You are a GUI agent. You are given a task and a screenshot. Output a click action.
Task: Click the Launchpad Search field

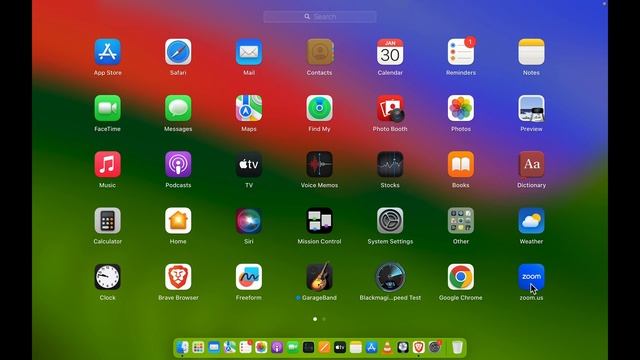320,17
